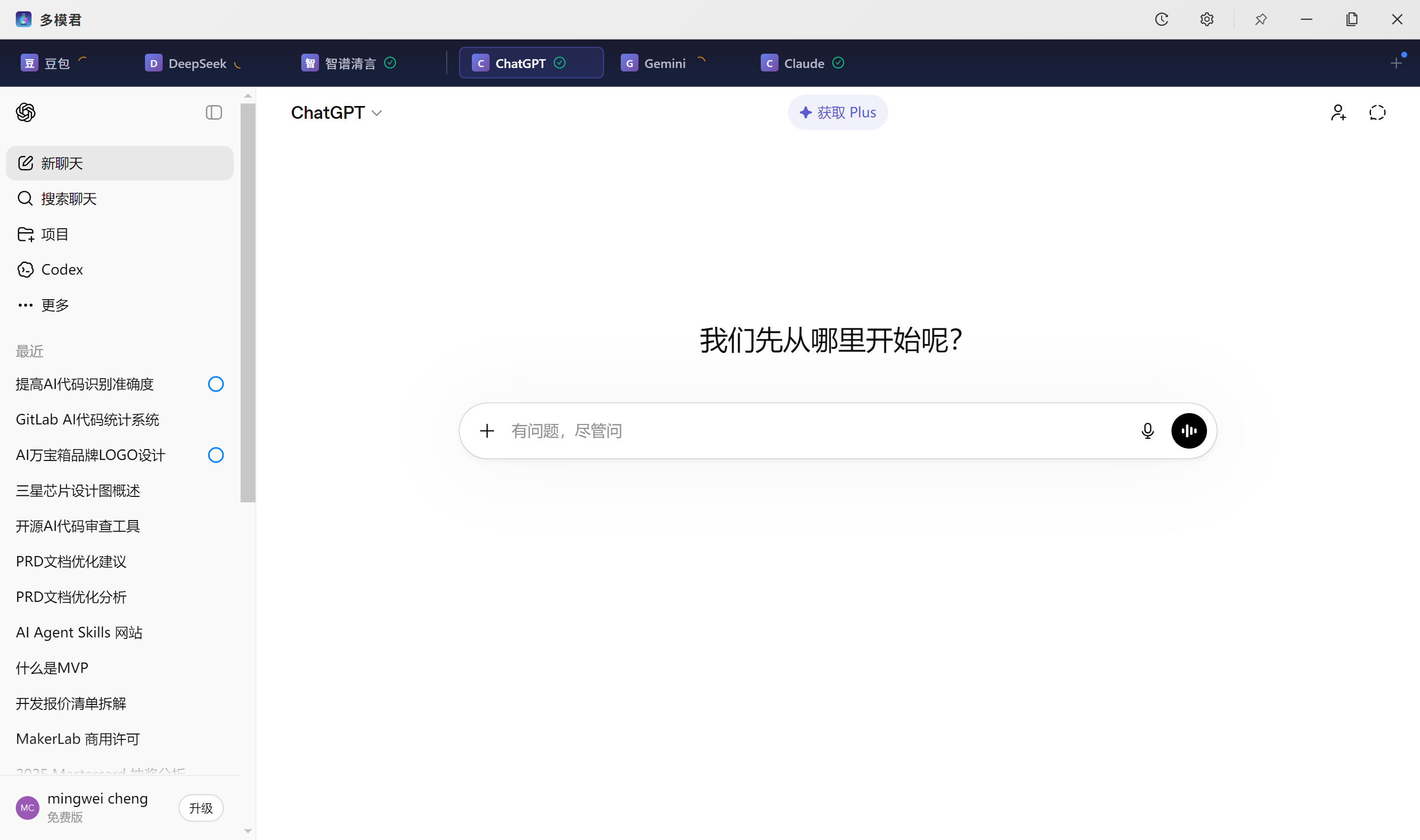
Task: Click blue circle beside AI万宝箱品牌LOGO设计
Action: point(215,455)
